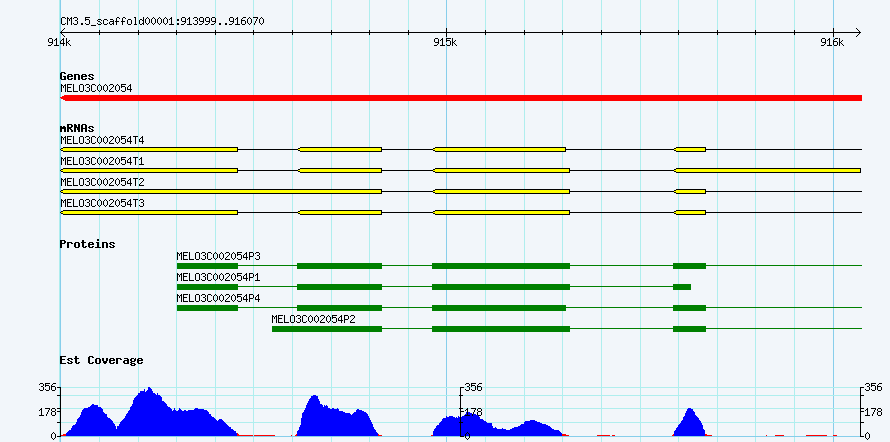This screenshot has width=890, height=442.
Task: Click the 916k ruler tick label
Action: 832,43
